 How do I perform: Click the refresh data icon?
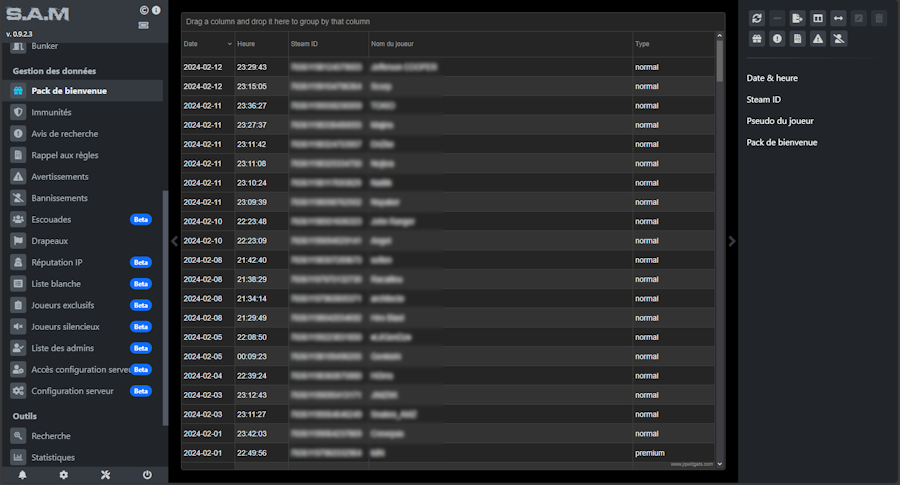[x=757, y=18]
